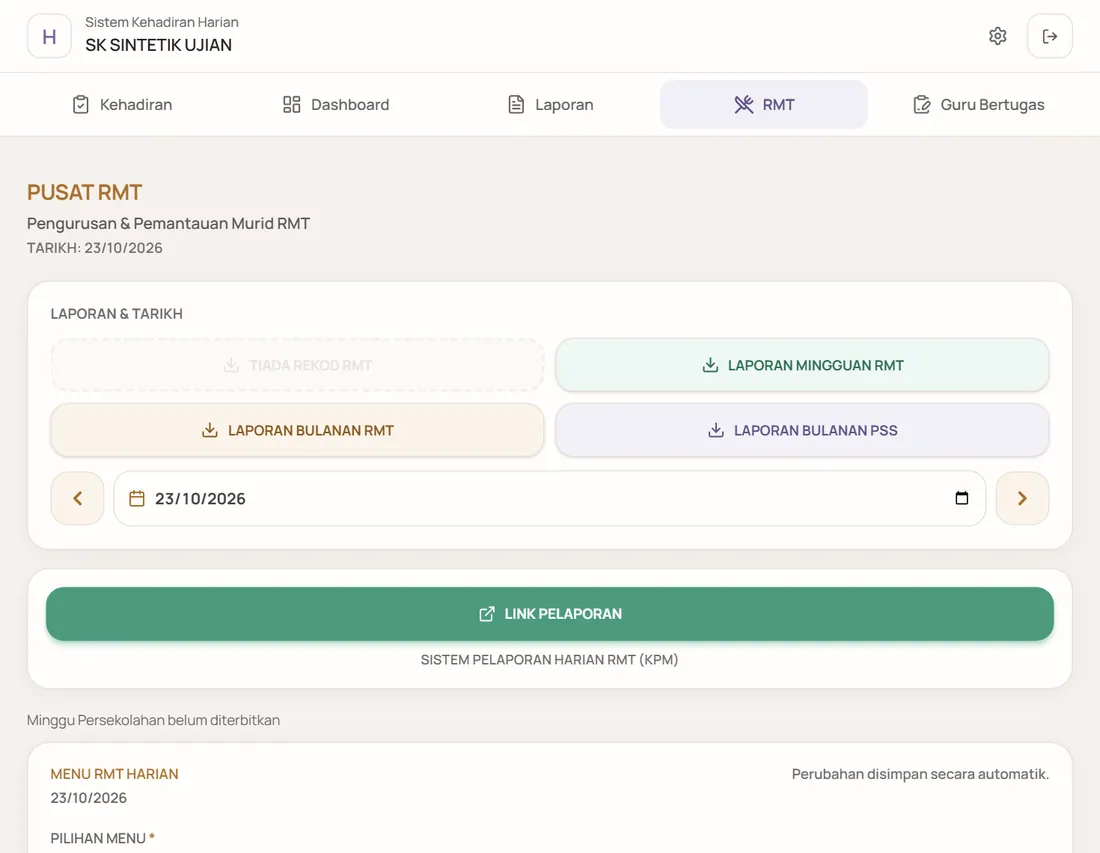The image size is (1100, 853).
Task: Click the disabled Tiada Rekod RMT button
Action: point(297,365)
